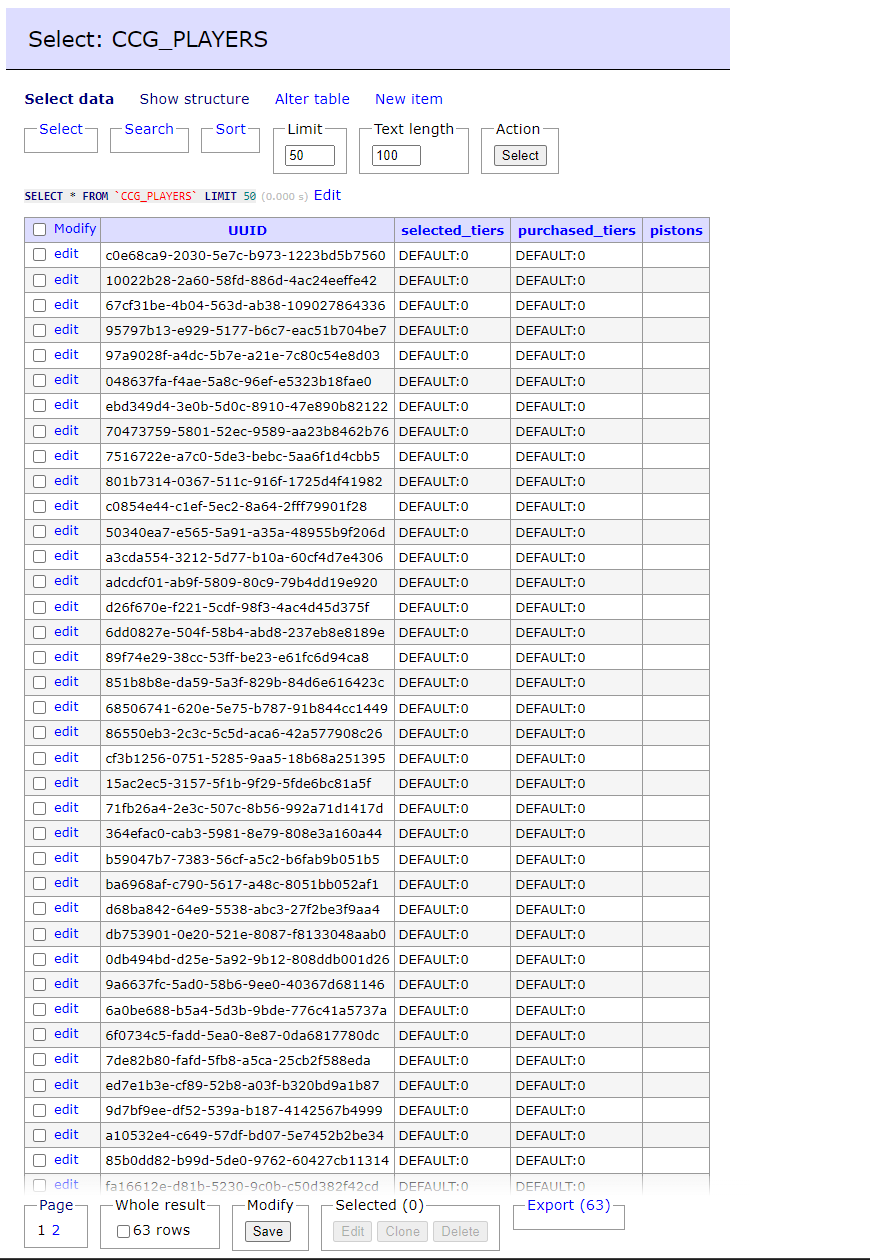Screen dimensions: 870x1260
Task: Edit the row a3cda554-3212-5d77-b10a-60cf4d7e4306
Action: (66, 555)
